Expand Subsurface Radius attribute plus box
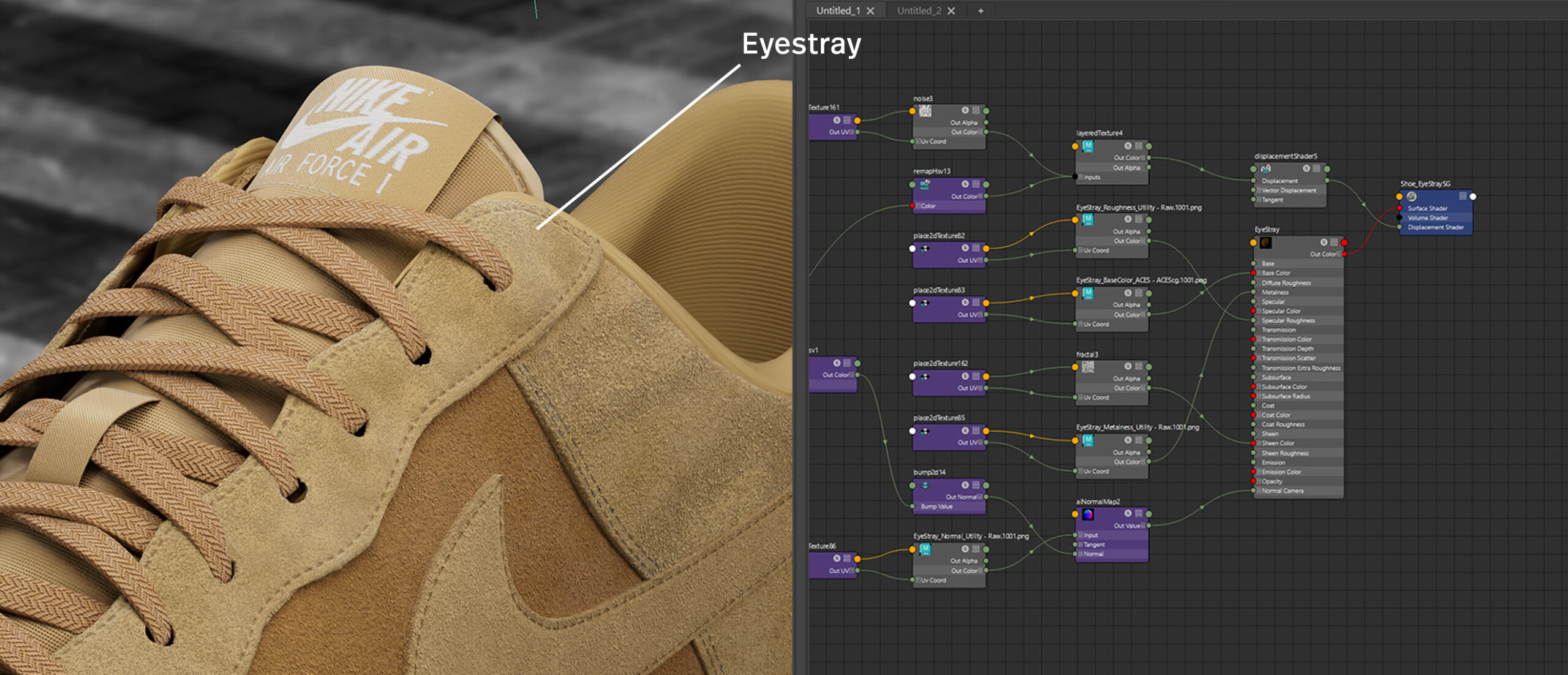 1259,396
